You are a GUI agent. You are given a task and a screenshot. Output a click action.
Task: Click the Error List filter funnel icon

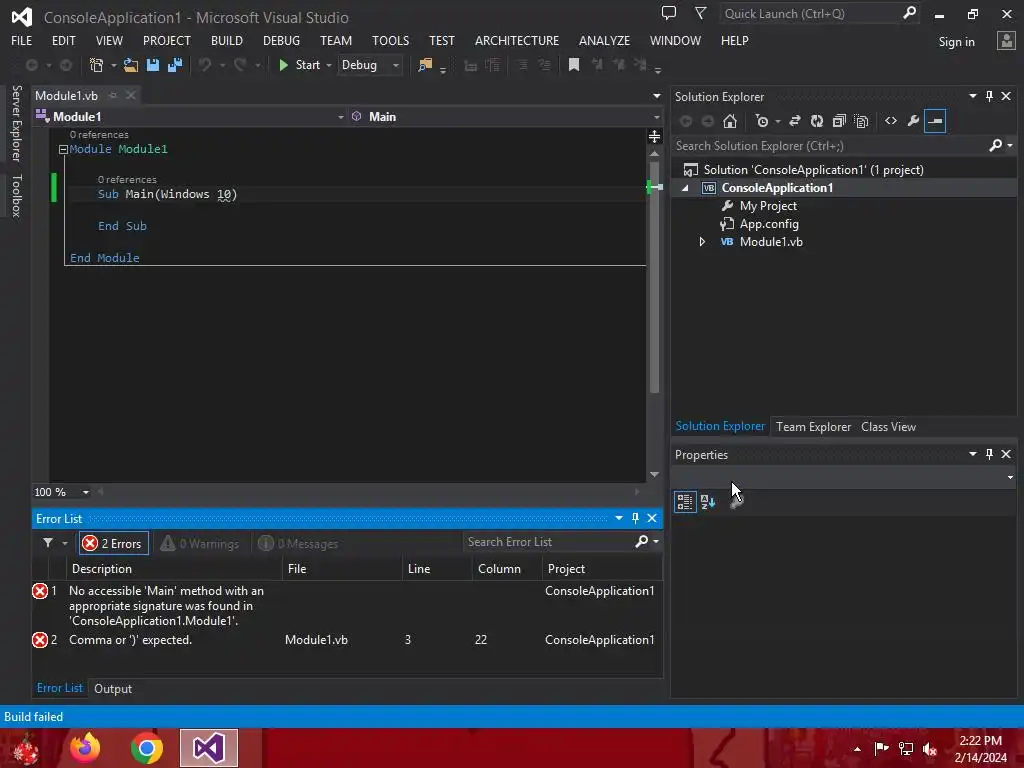tap(48, 543)
